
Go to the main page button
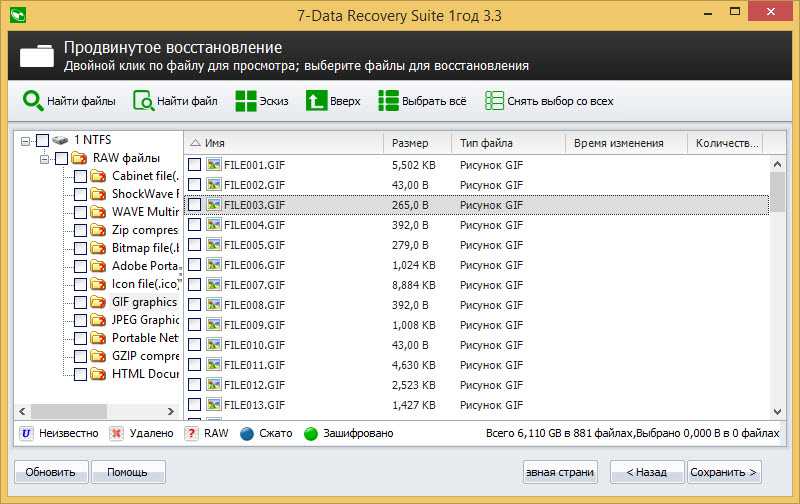560,472
